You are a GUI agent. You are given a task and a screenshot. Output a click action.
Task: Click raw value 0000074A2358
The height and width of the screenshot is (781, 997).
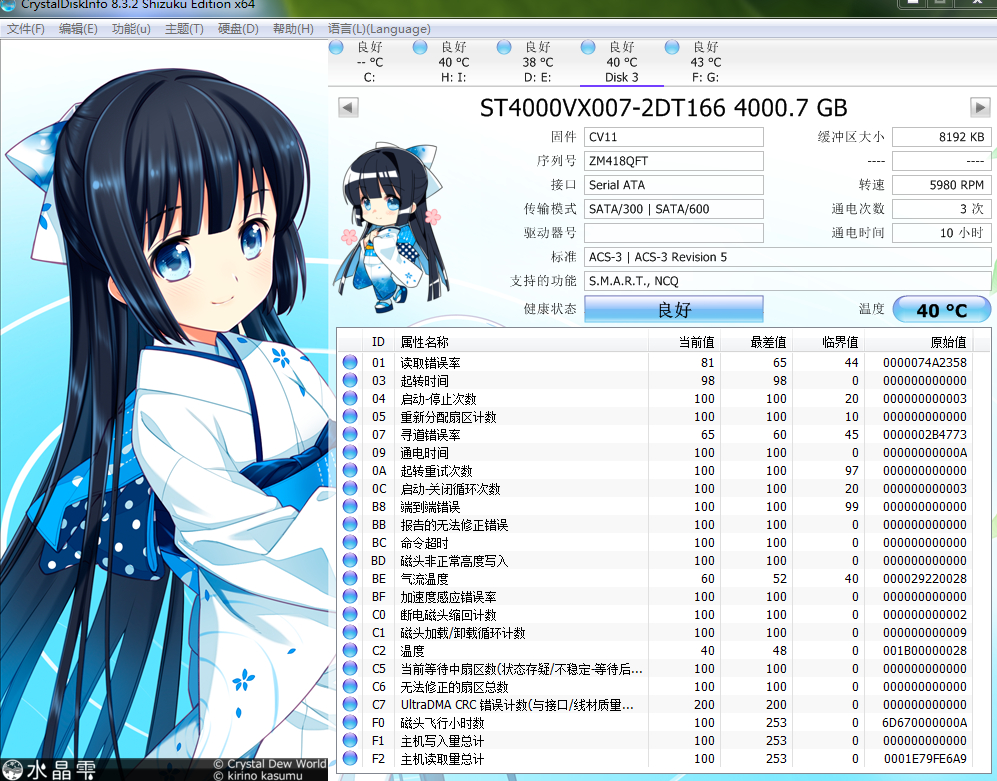pyautogui.click(x=925, y=363)
